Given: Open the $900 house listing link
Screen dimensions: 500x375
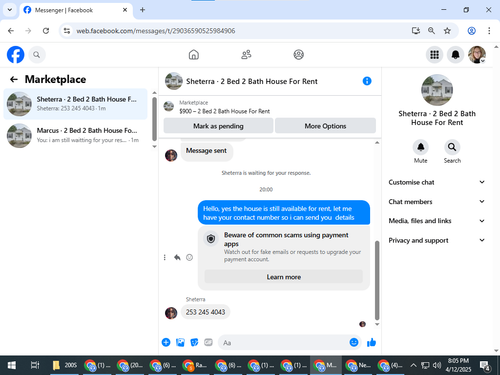Looking at the screenshot, I should tap(224, 111).
